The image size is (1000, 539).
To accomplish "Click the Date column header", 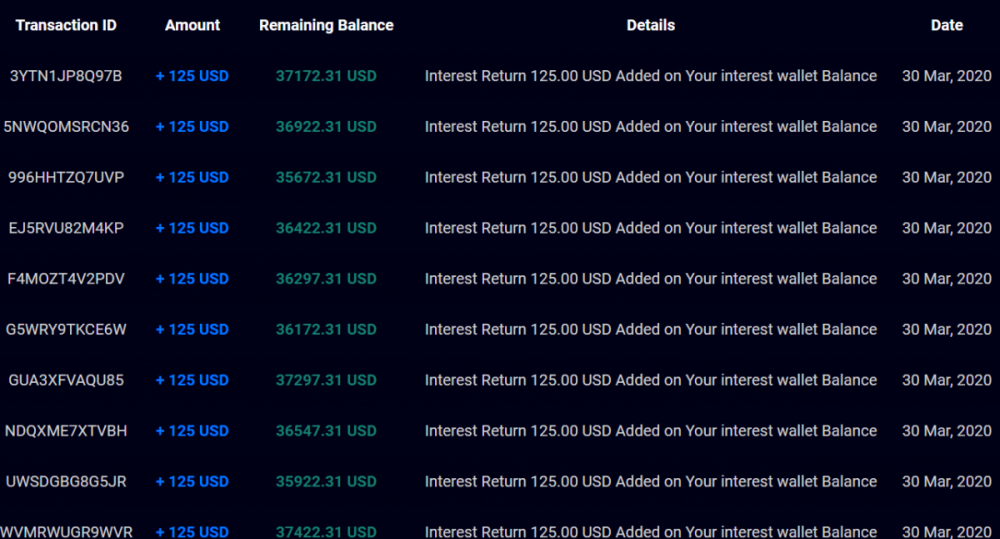I will (946, 26).
